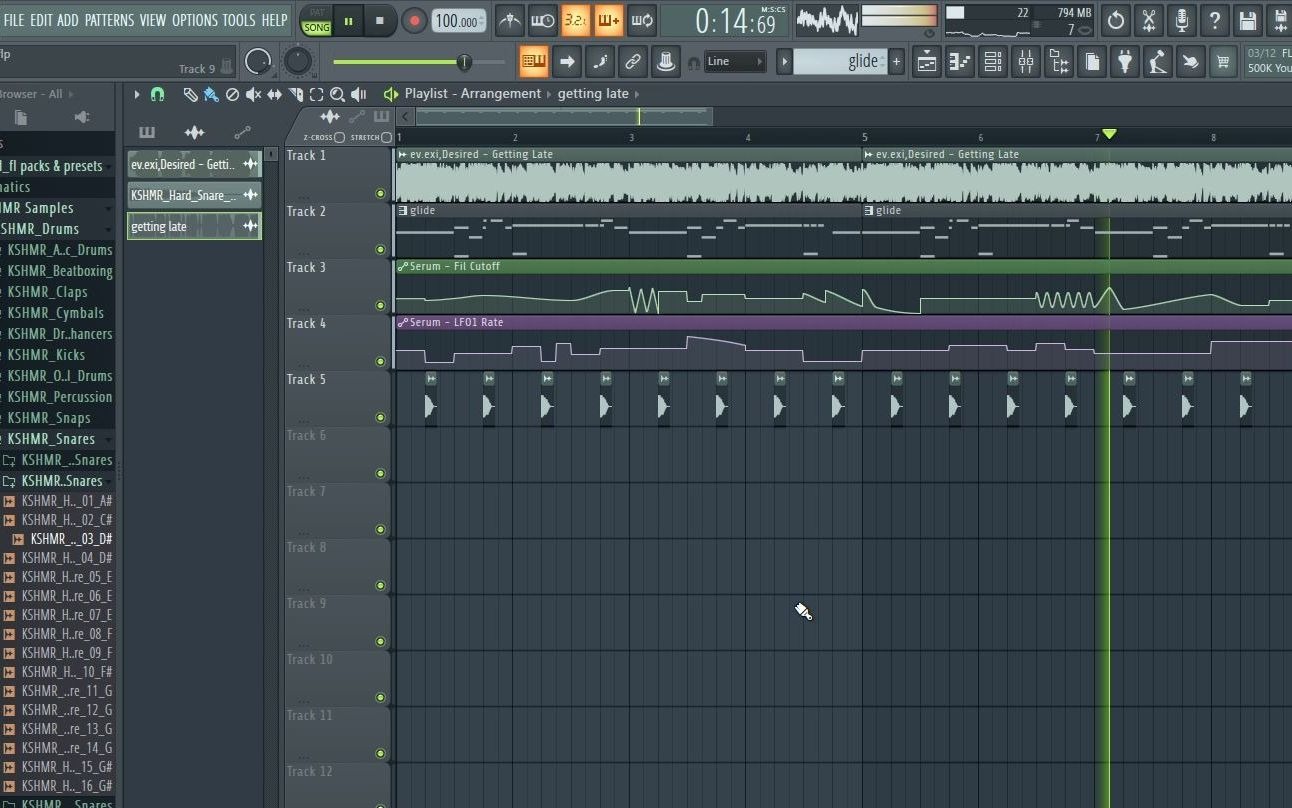Click the main pitch knob
The width and height of the screenshot is (1292, 808).
coord(298,61)
